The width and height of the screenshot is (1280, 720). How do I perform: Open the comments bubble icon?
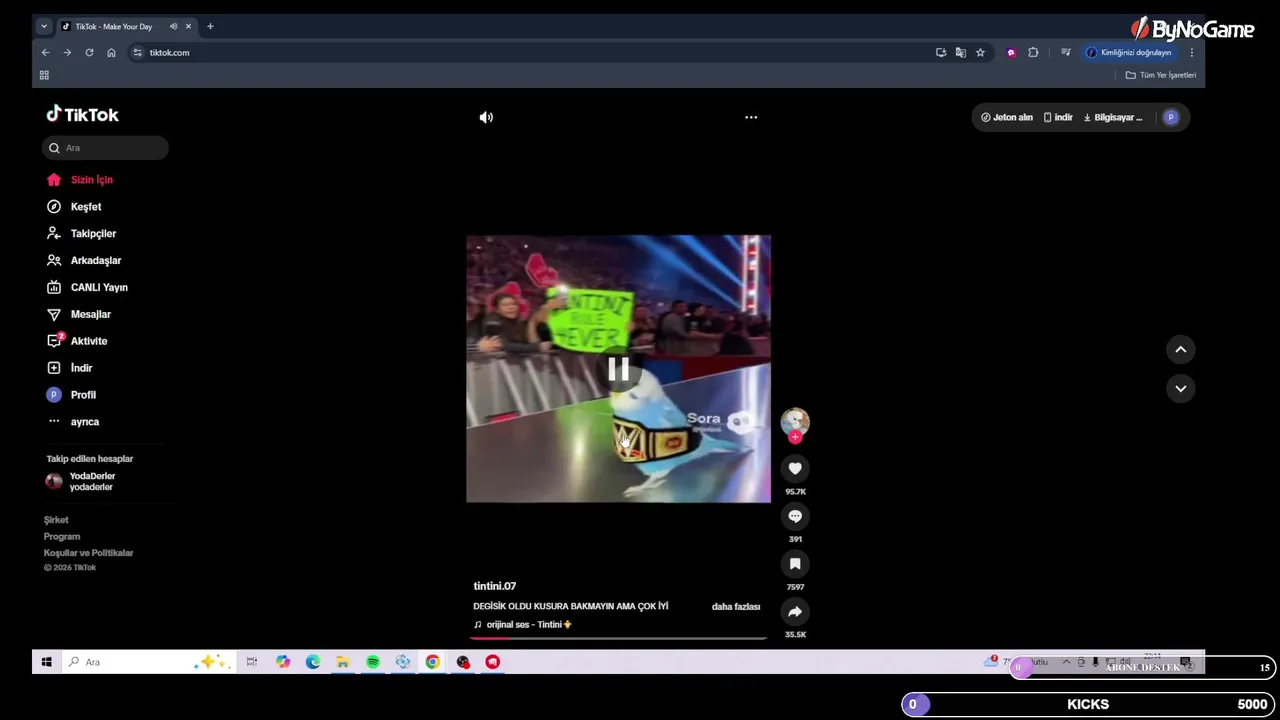click(795, 516)
